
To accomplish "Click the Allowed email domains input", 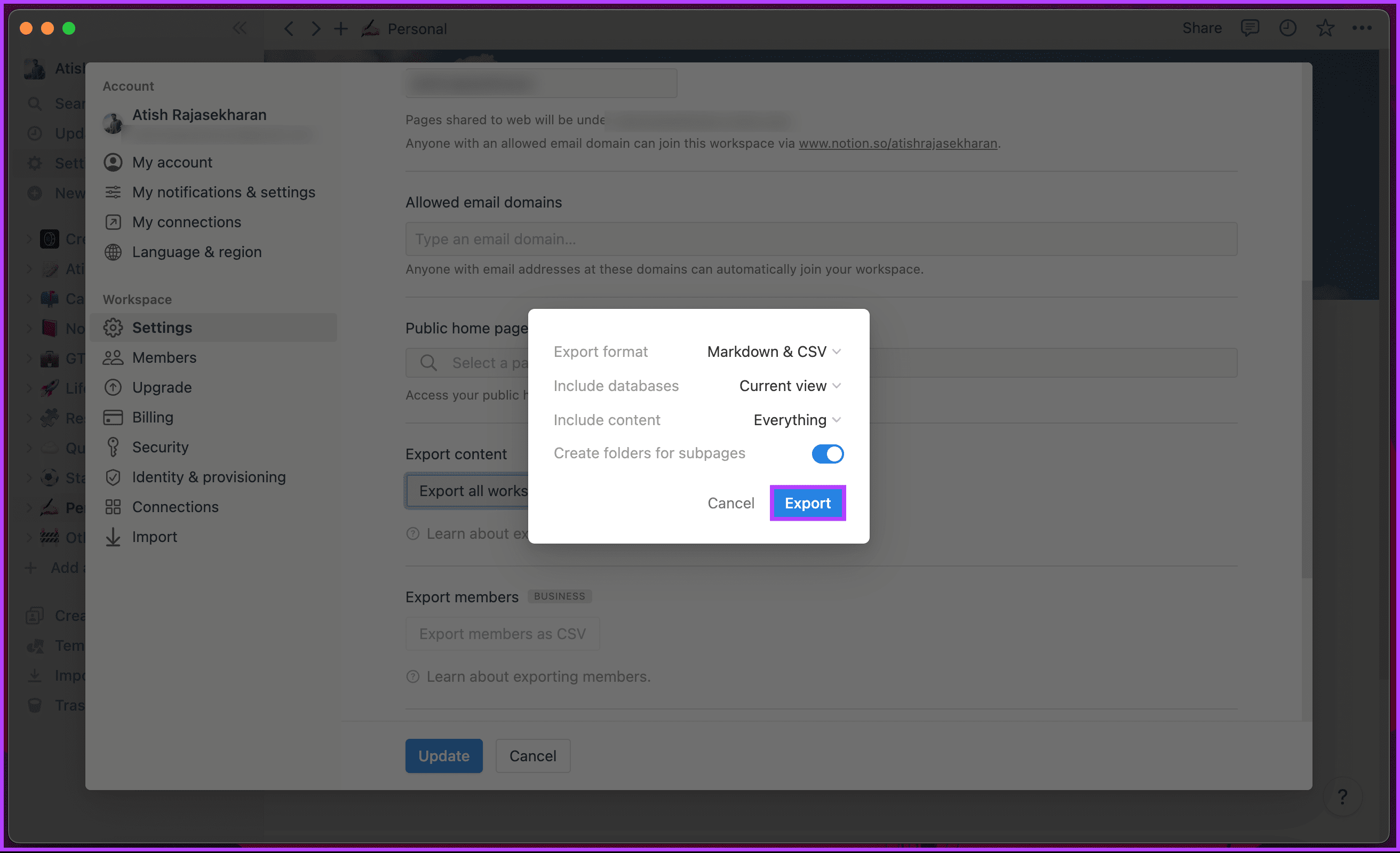I will pyautogui.click(x=821, y=238).
